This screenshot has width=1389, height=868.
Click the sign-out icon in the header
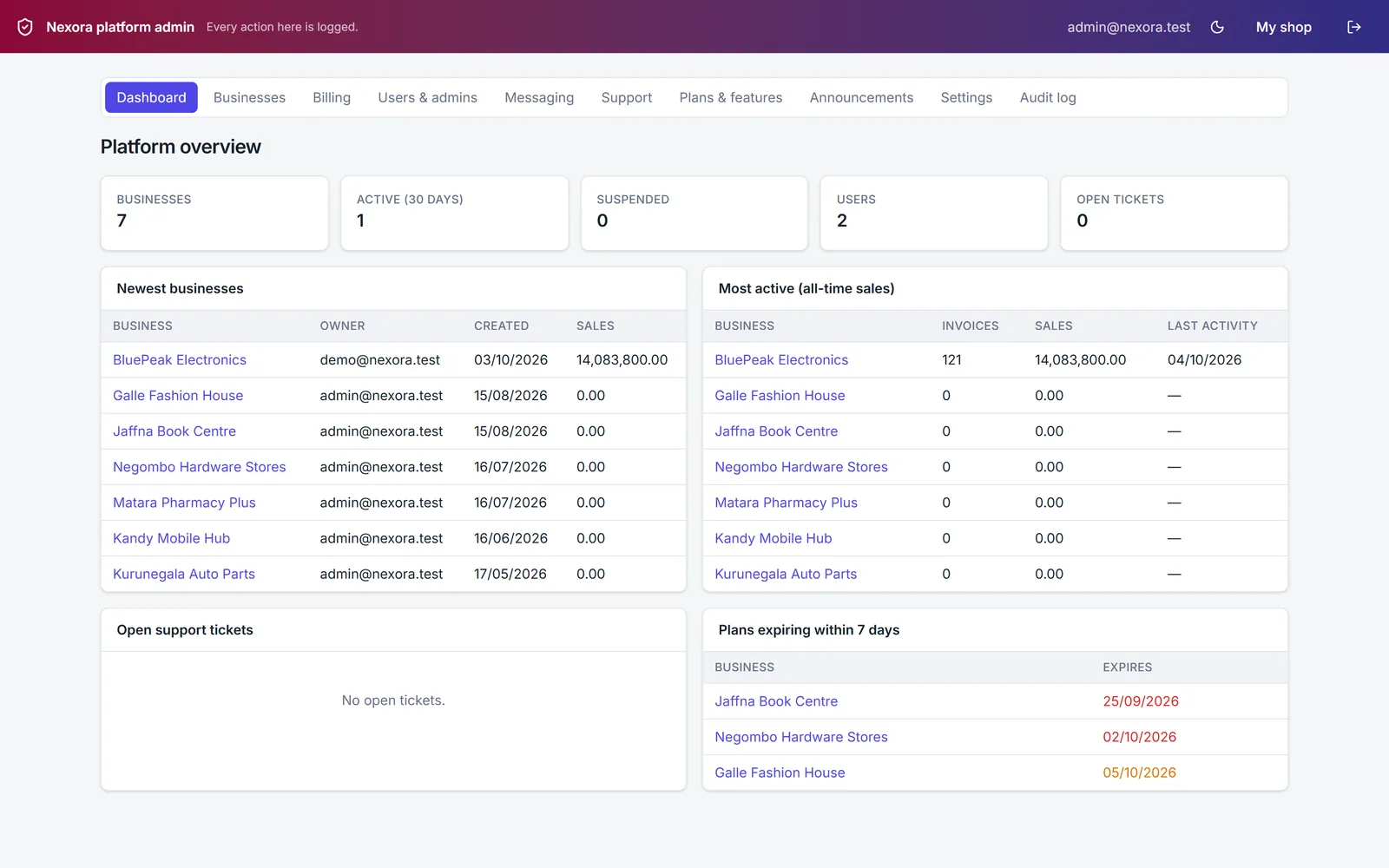pos(1353,27)
